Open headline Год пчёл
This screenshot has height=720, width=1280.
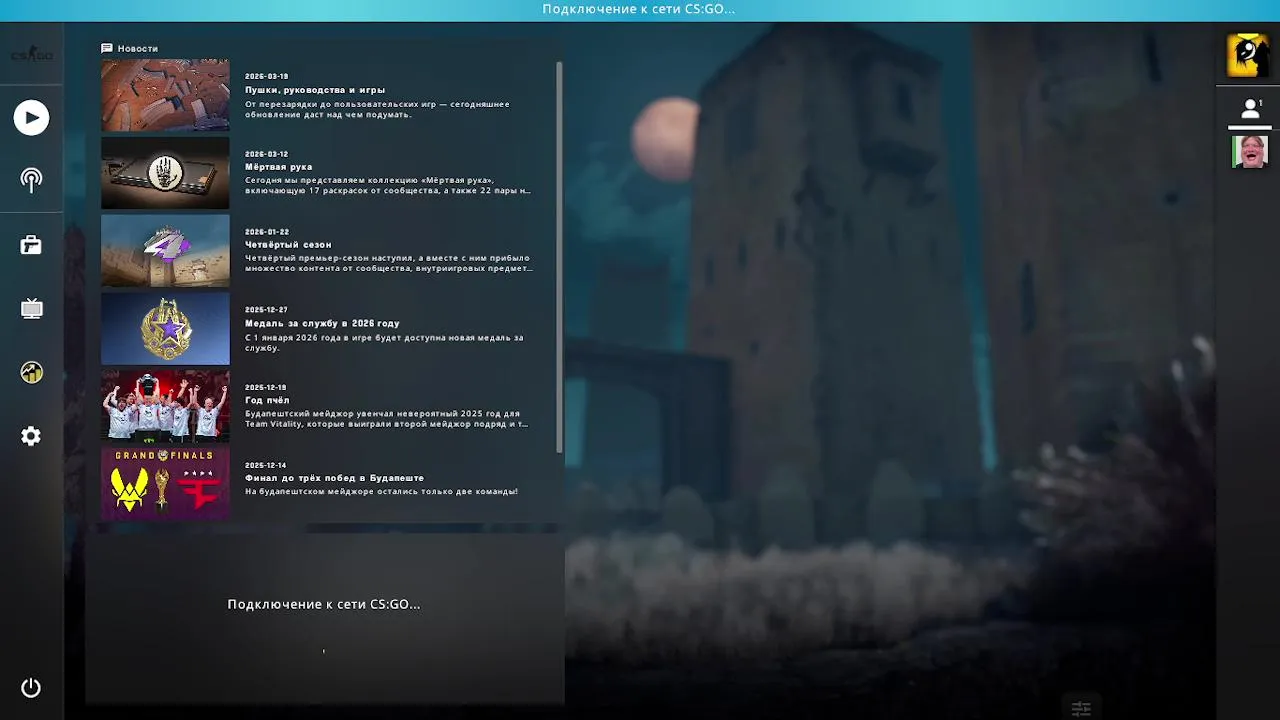(267, 401)
